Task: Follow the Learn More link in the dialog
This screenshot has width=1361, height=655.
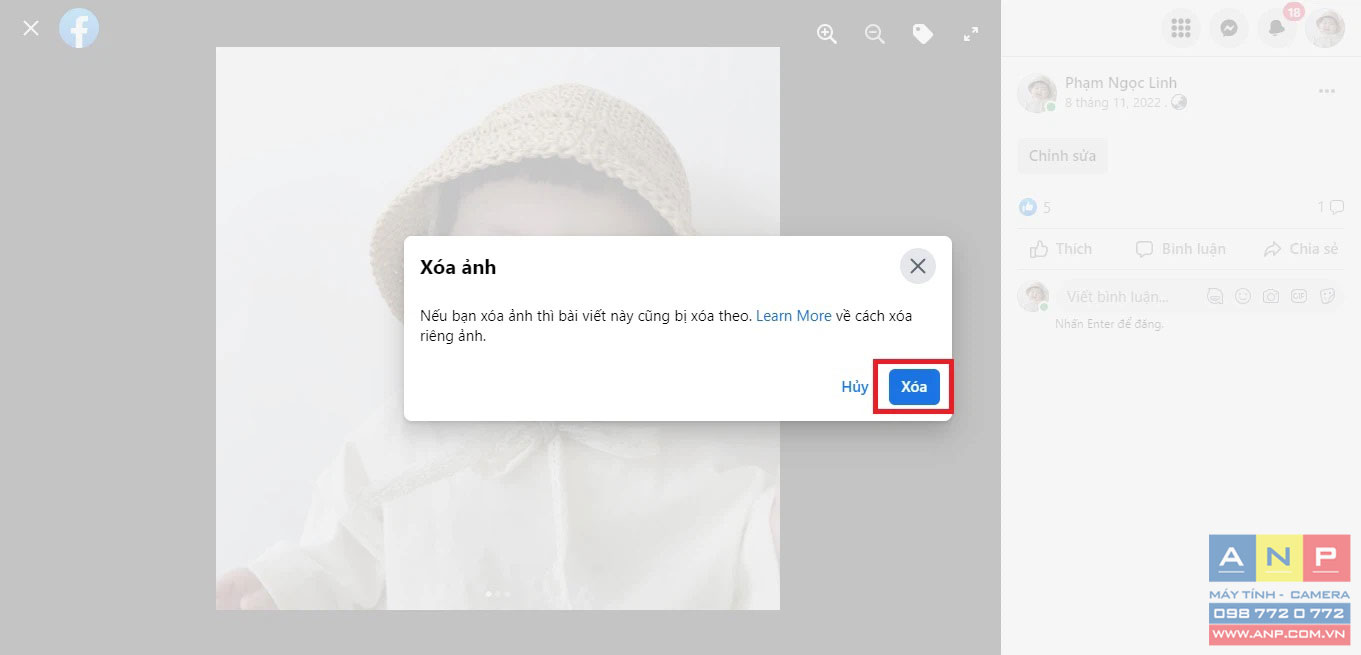Action: [x=794, y=316]
